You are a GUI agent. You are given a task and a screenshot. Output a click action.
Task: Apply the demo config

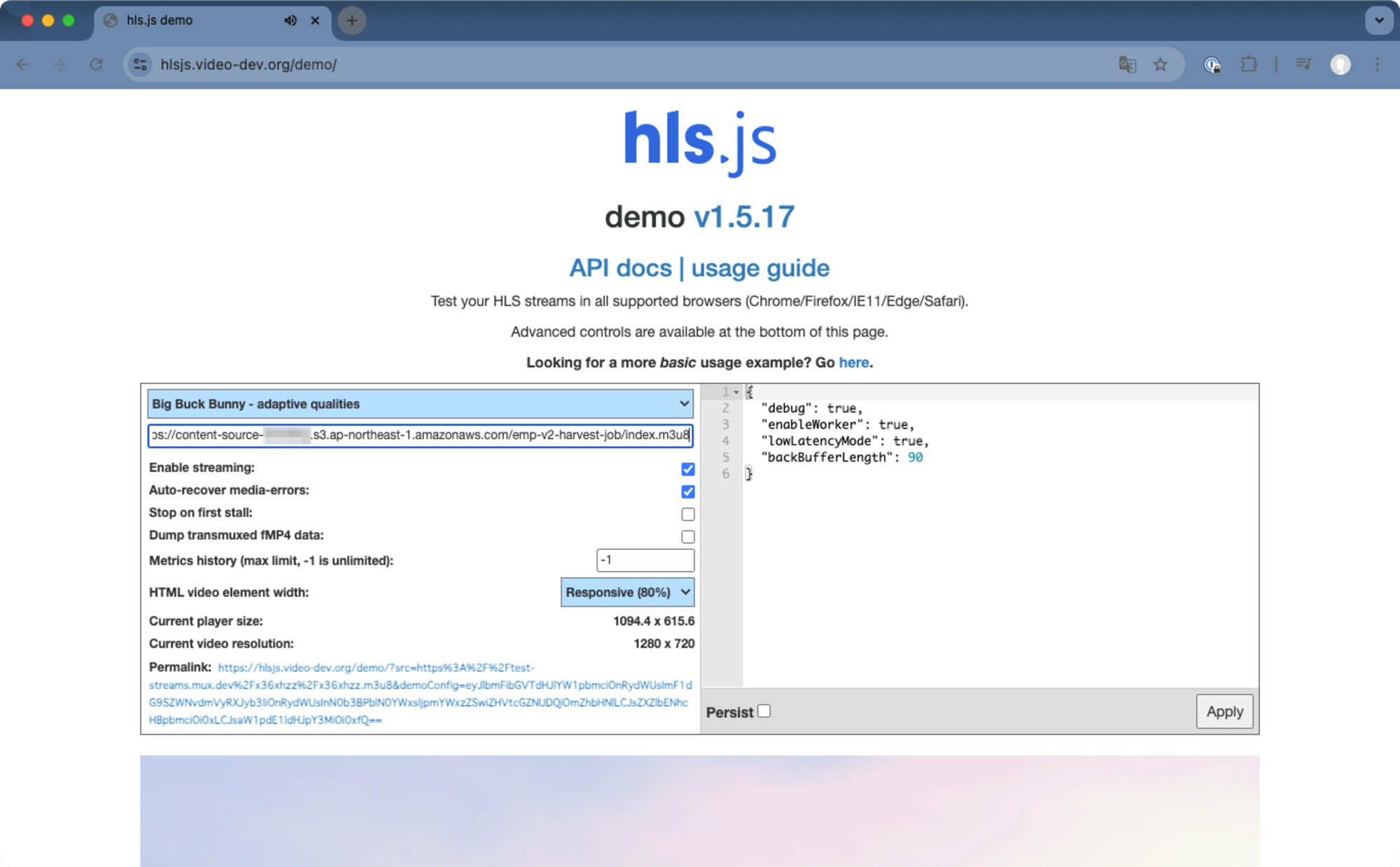(x=1224, y=712)
